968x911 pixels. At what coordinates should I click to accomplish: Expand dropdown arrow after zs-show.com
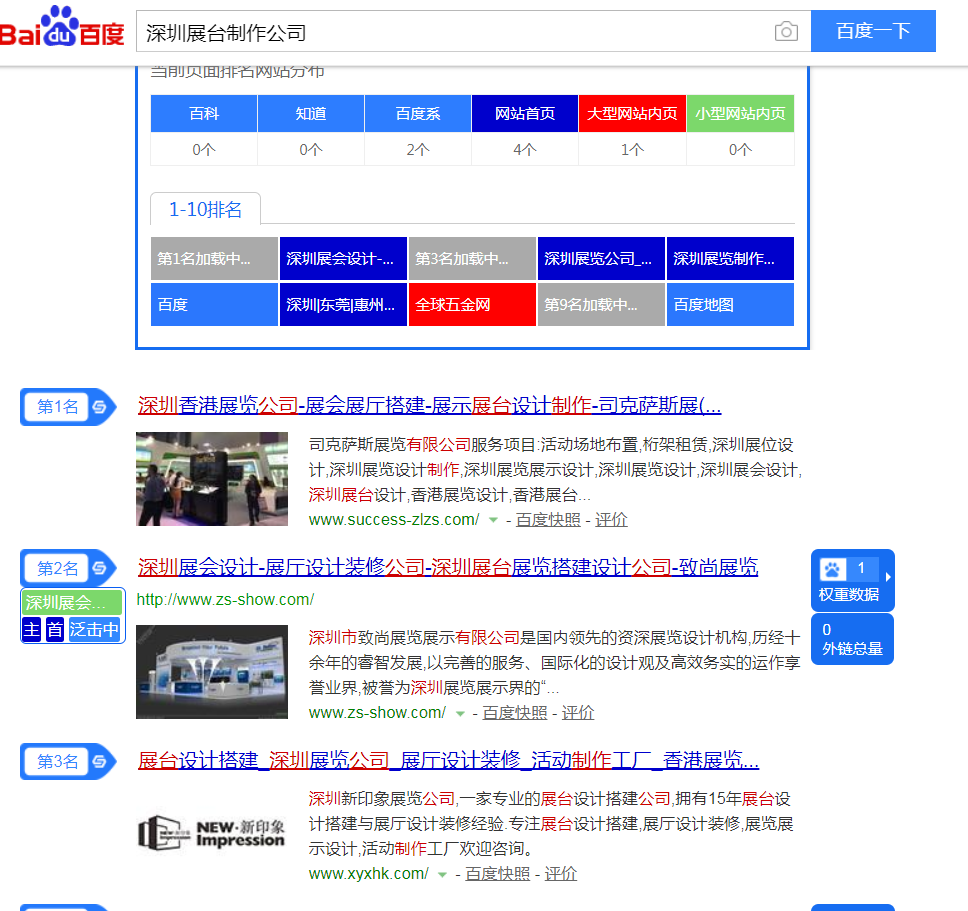(460, 713)
